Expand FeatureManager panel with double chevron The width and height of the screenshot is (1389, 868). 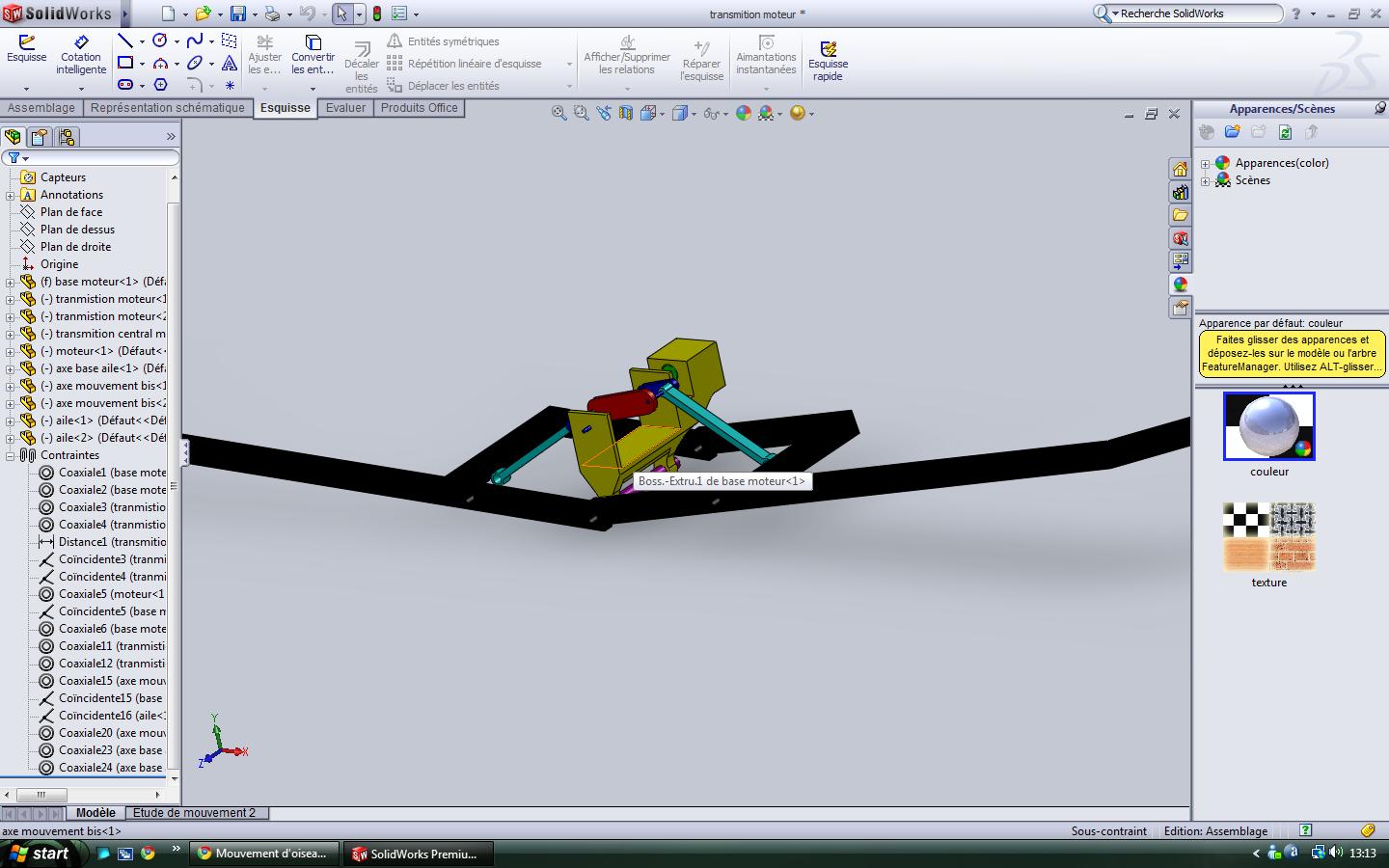[171, 137]
